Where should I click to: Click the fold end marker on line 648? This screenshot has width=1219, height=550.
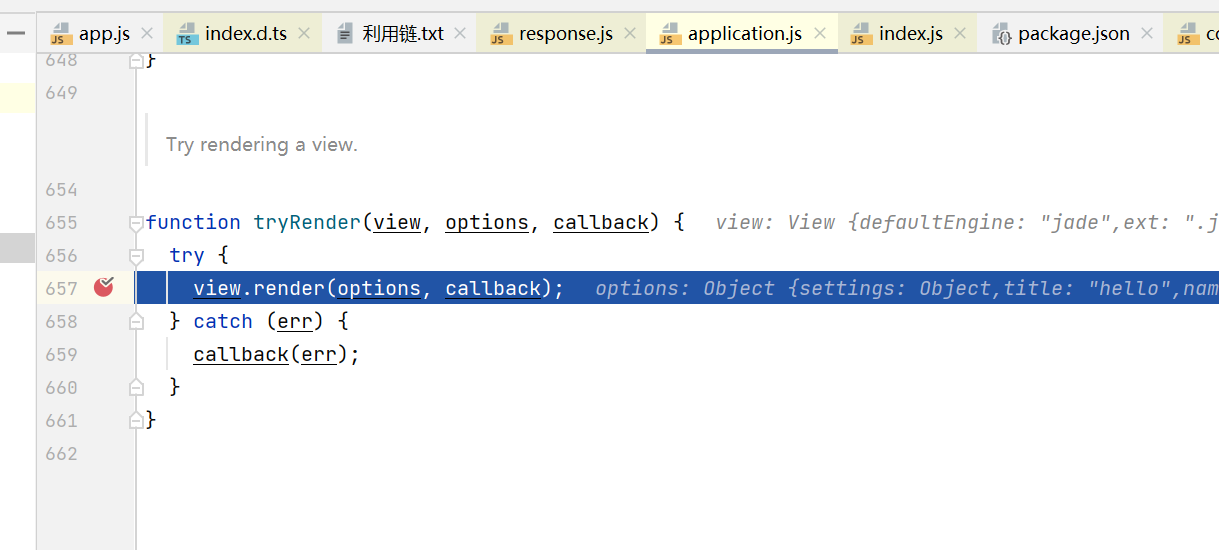click(x=136, y=61)
